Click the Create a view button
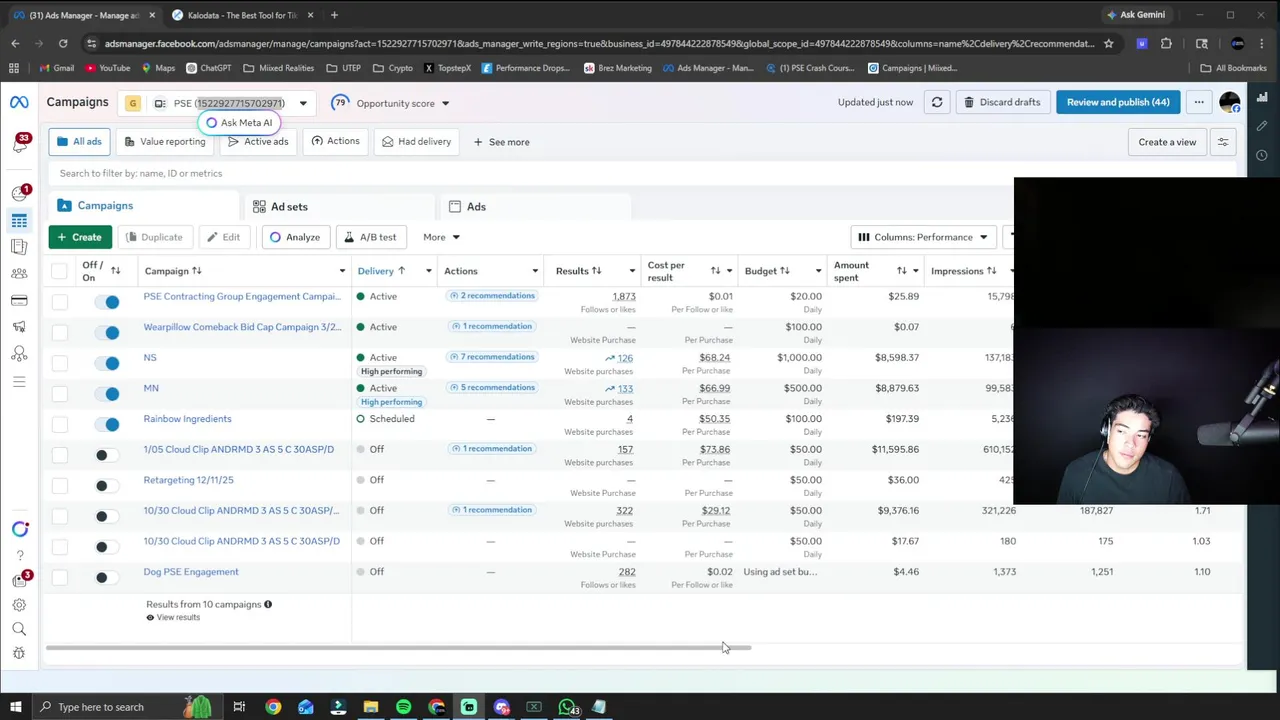1280x720 pixels. (1167, 142)
